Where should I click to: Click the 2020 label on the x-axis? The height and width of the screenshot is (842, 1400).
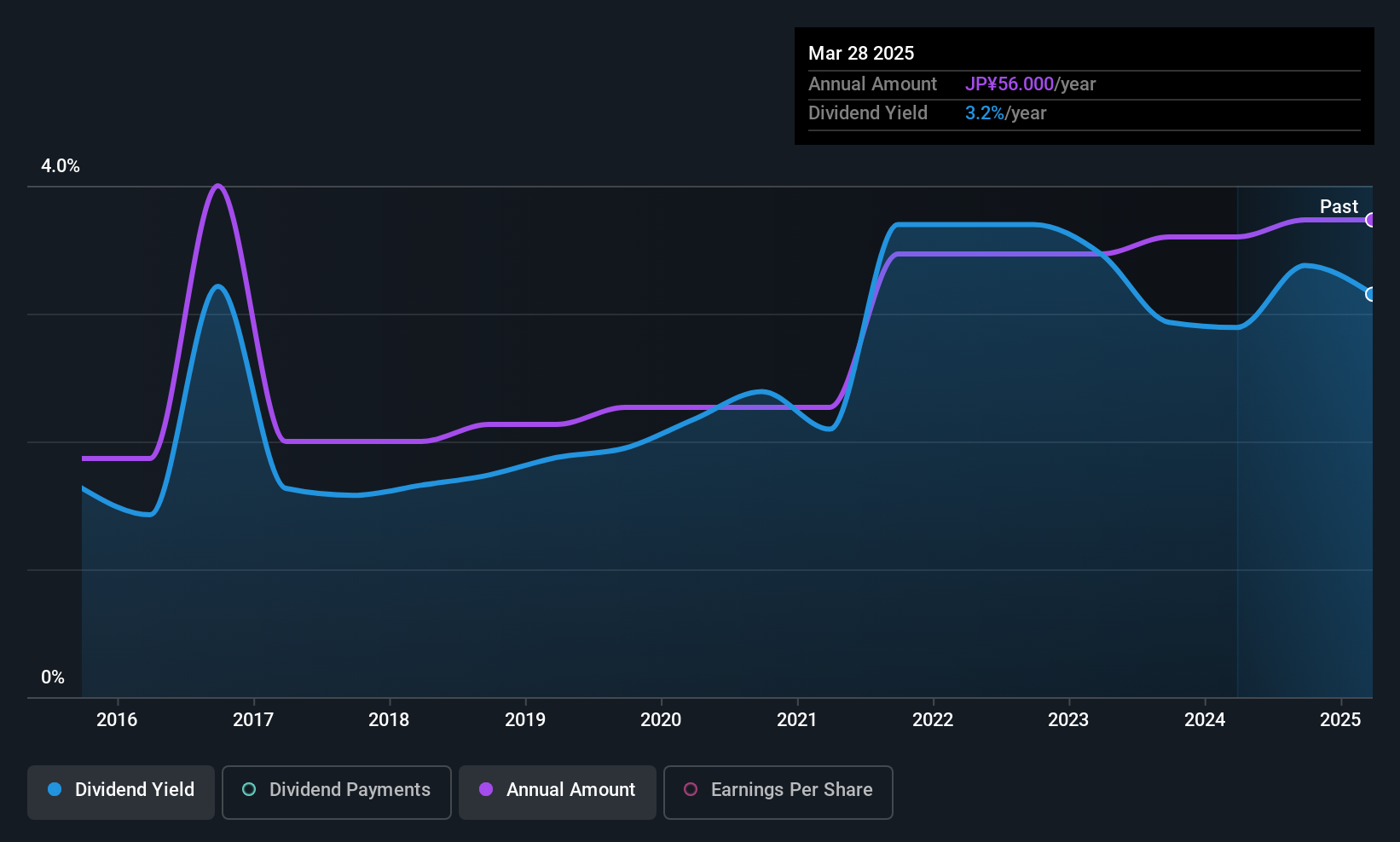pyautogui.click(x=661, y=719)
